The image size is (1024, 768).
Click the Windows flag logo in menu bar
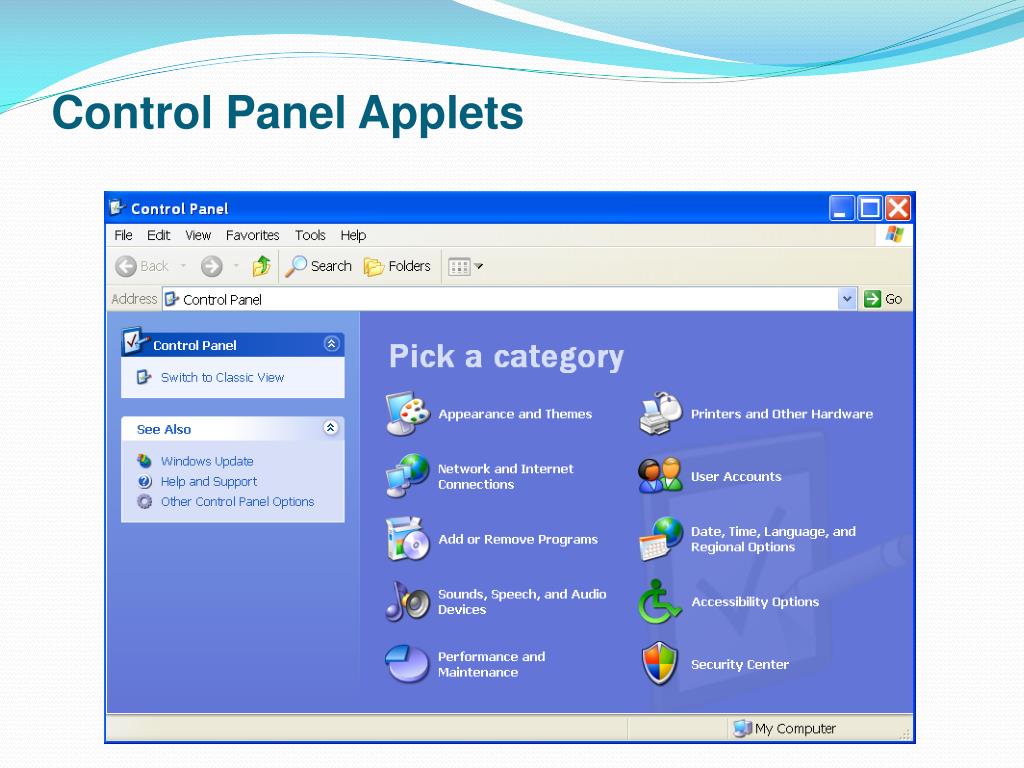pos(895,234)
